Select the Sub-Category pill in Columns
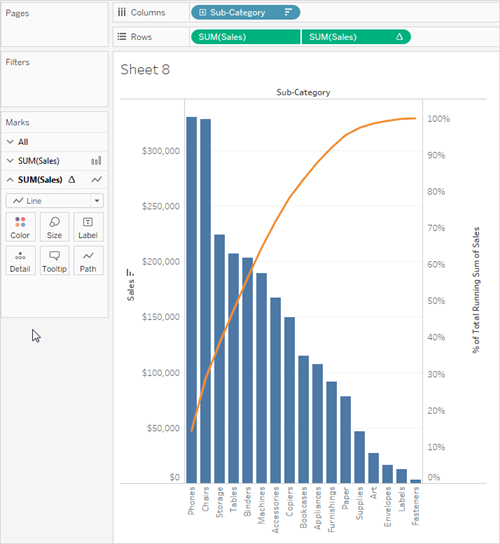The image size is (500, 544). 245,12
